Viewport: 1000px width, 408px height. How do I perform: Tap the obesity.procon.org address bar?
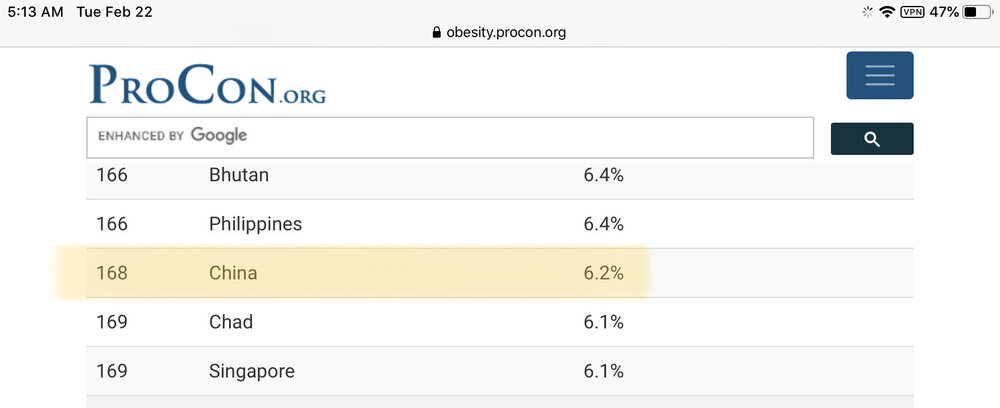pyautogui.click(x=499, y=32)
